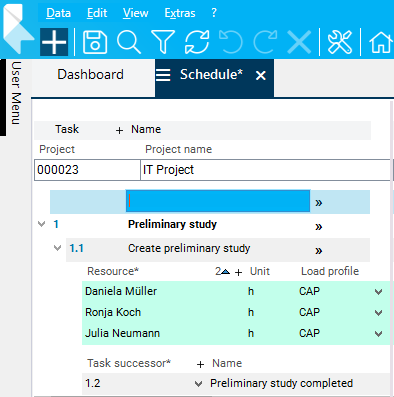Click the Unit column header
The width and height of the screenshot is (394, 397).
point(260,271)
